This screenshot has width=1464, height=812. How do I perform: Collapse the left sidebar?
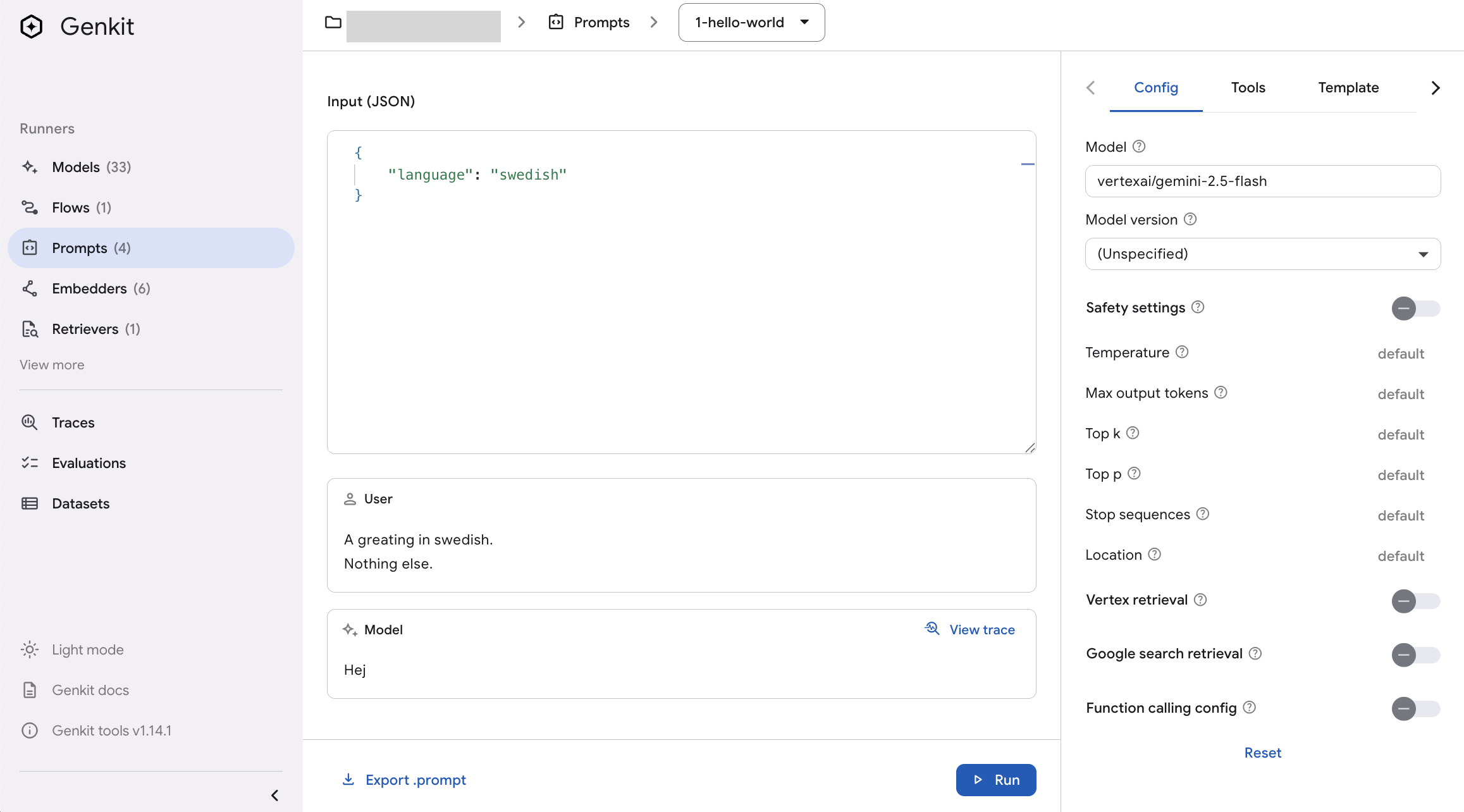275,795
